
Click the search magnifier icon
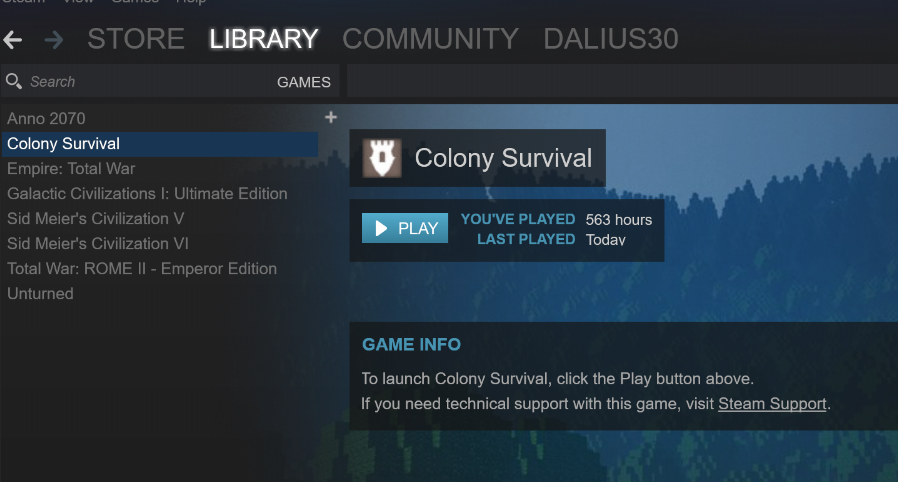click(14, 81)
